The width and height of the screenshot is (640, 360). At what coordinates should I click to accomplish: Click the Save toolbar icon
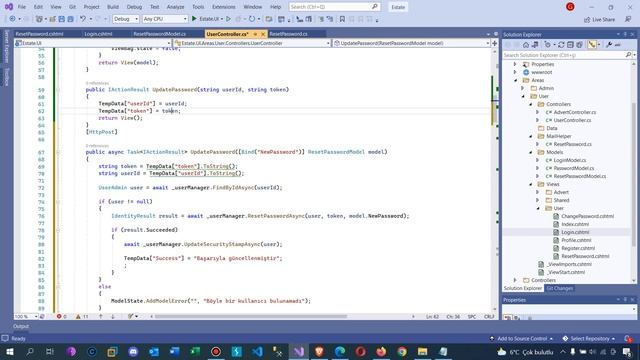pyautogui.click(x=61, y=19)
